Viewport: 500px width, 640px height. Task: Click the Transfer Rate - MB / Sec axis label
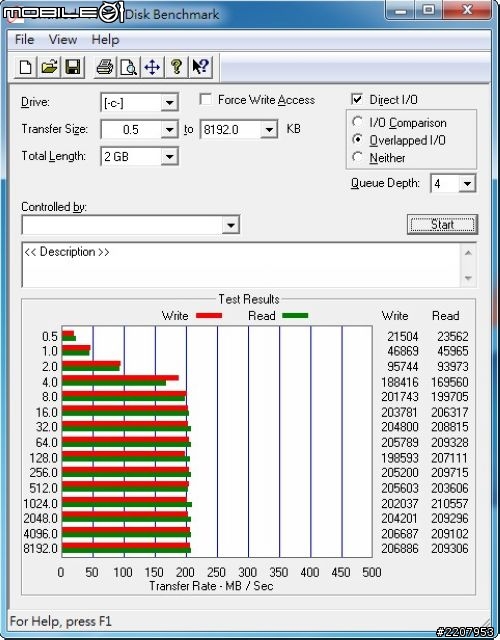(x=211, y=586)
